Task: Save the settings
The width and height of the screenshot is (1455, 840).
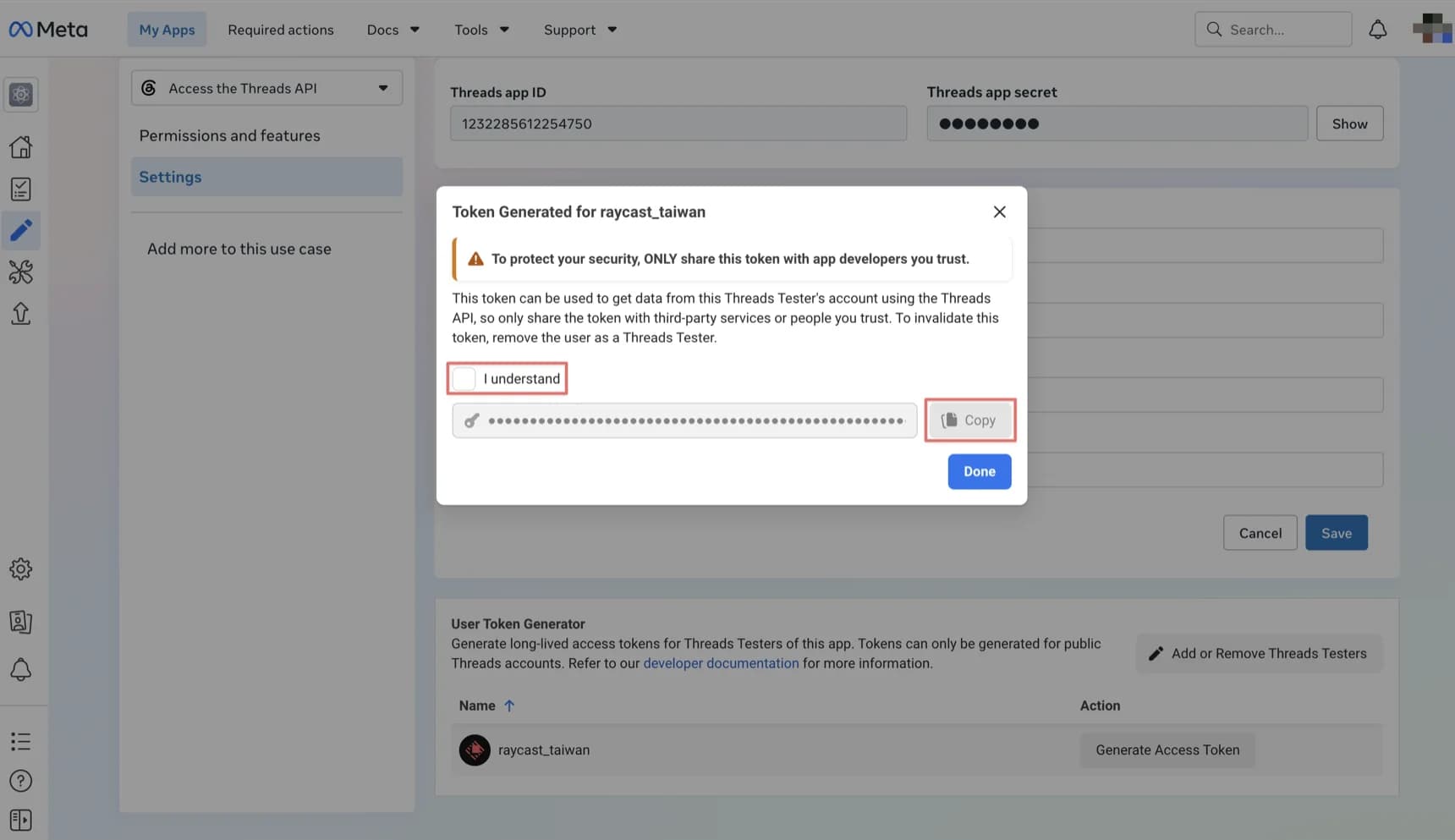Action: point(1336,533)
